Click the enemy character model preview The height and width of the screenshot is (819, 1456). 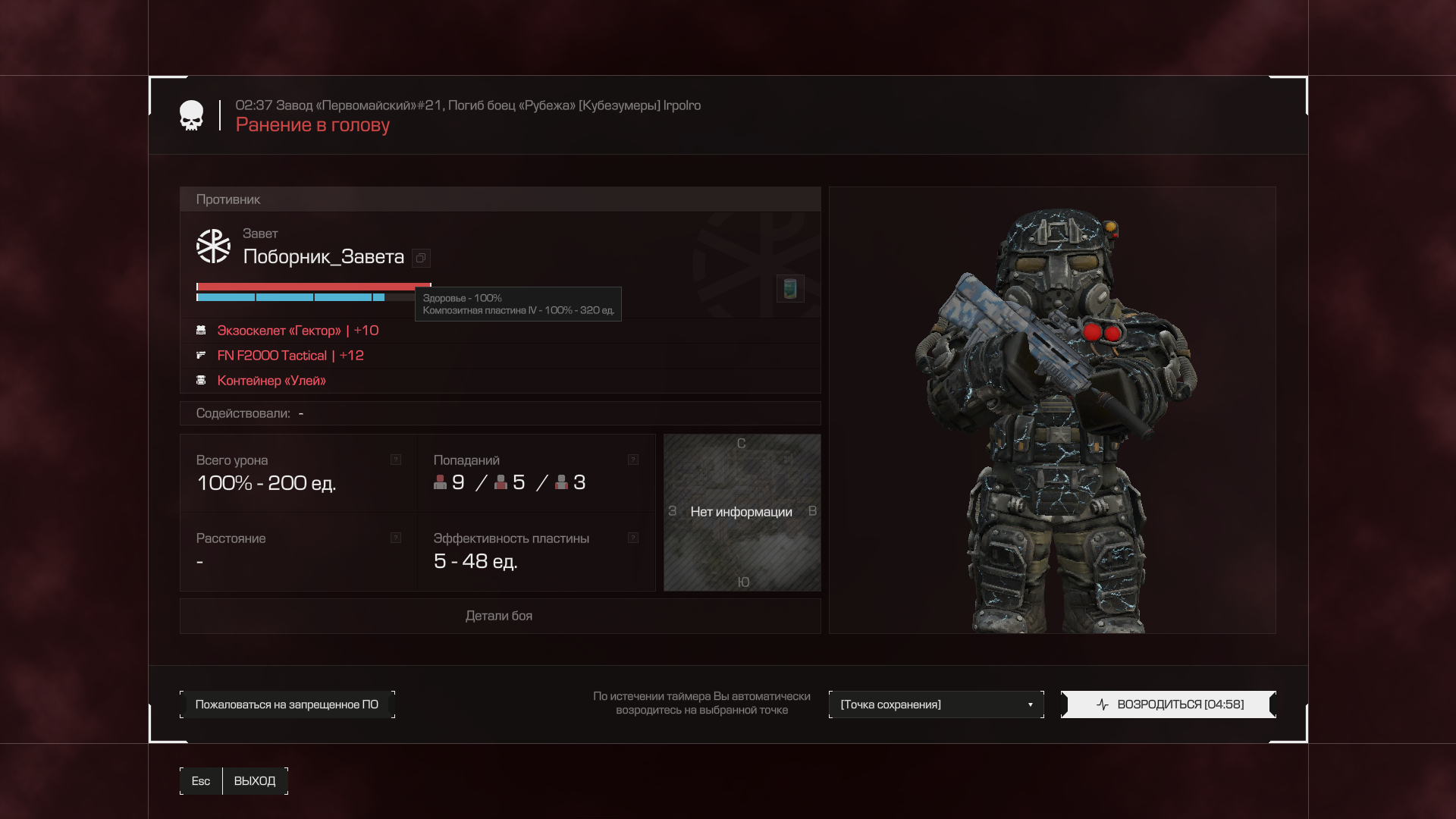tap(1053, 410)
